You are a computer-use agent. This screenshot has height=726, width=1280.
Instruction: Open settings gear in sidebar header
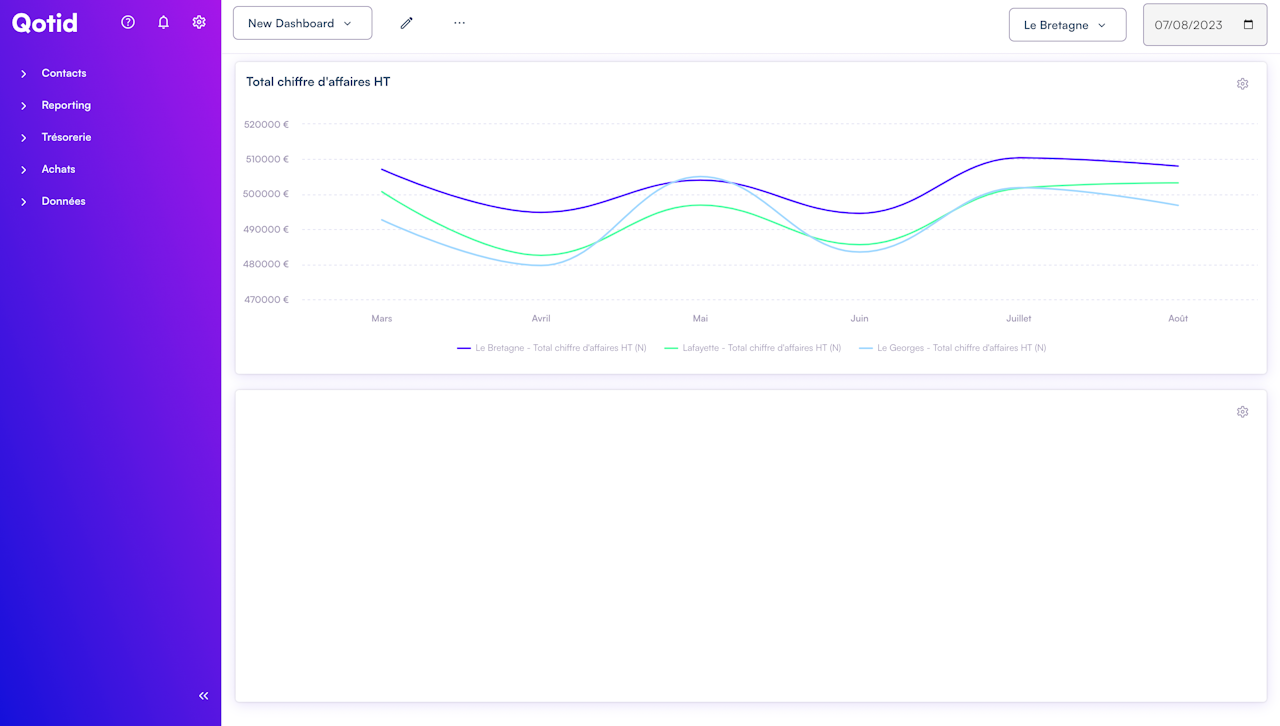[199, 22]
